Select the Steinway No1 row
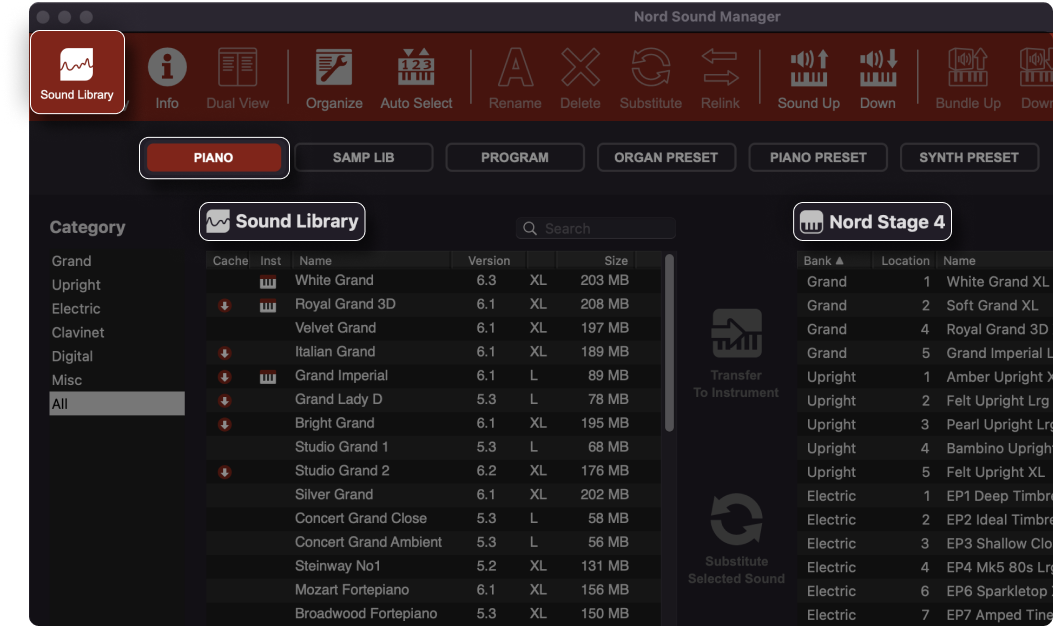This screenshot has width=1053, height=626. tap(433, 566)
